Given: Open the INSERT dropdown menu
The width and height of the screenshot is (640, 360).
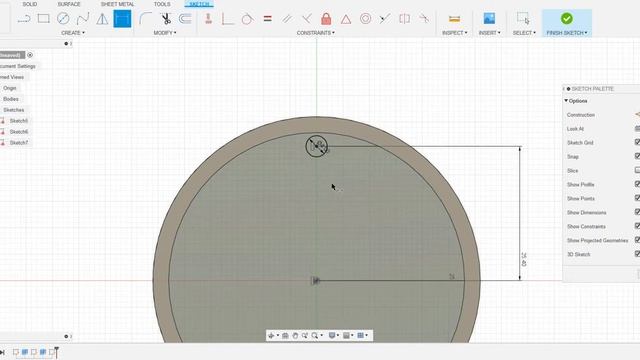Looking at the screenshot, I should tap(489, 33).
